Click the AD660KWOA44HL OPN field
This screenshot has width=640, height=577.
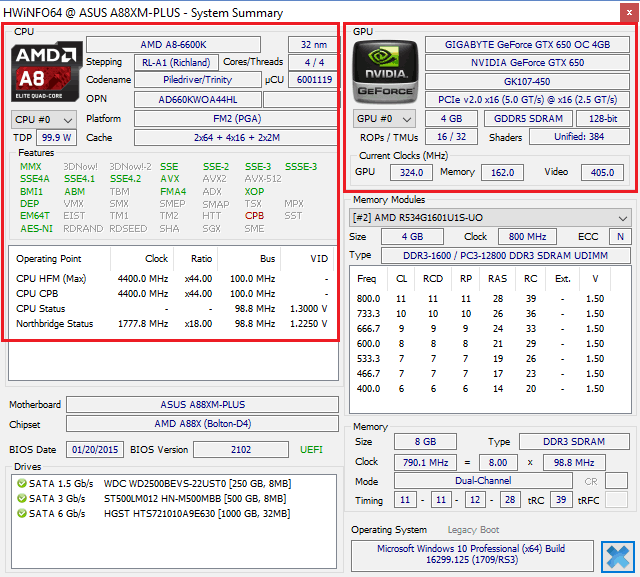198,100
